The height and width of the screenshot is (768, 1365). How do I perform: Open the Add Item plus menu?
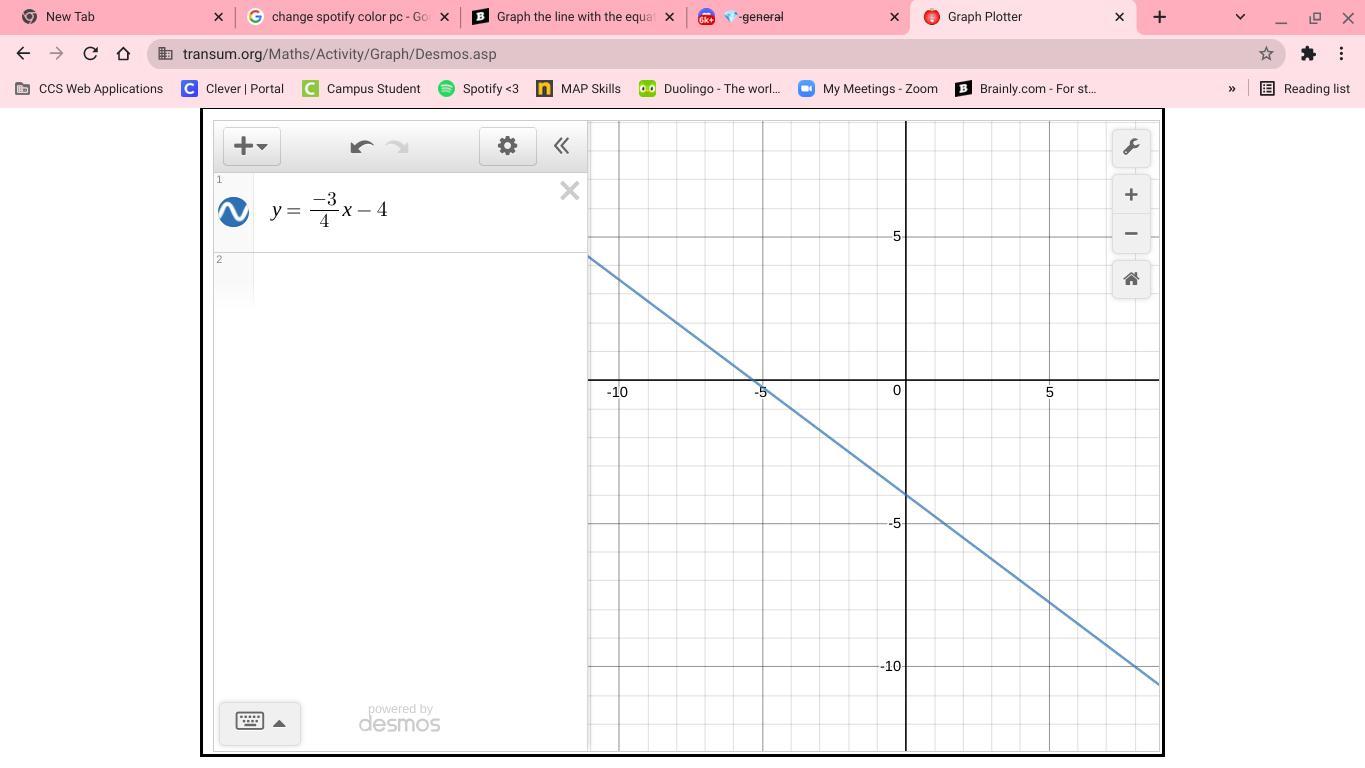[251, 146]
